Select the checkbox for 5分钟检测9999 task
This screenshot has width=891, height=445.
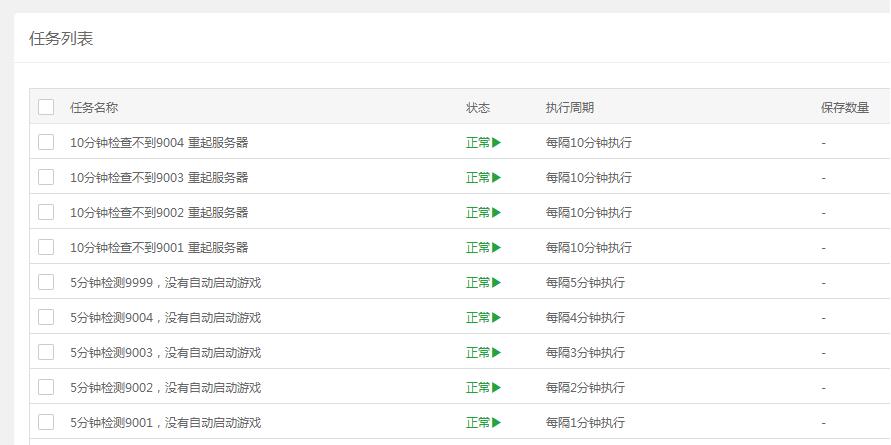point(46,282)
